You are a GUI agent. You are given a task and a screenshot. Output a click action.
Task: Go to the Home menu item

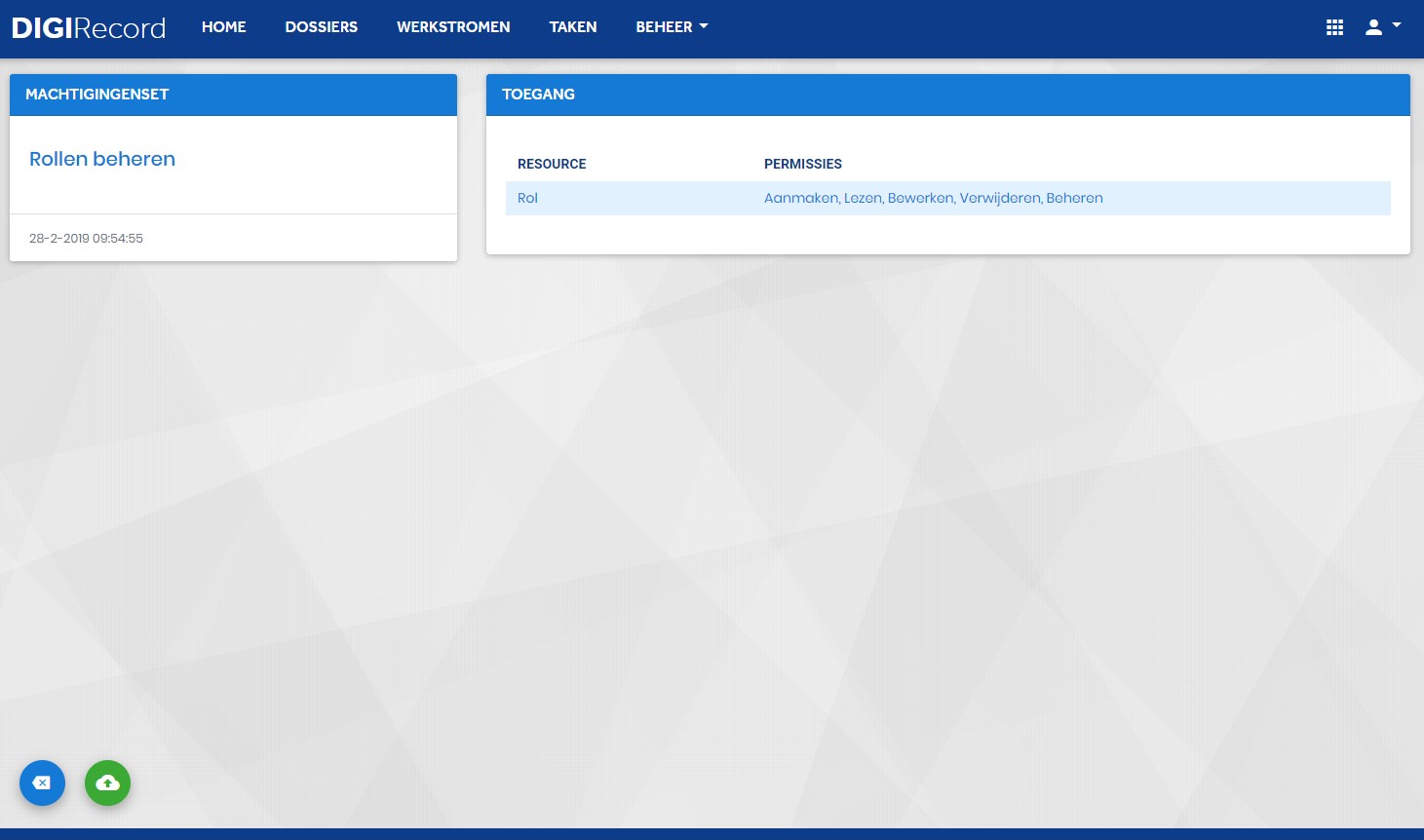(224, 27)
